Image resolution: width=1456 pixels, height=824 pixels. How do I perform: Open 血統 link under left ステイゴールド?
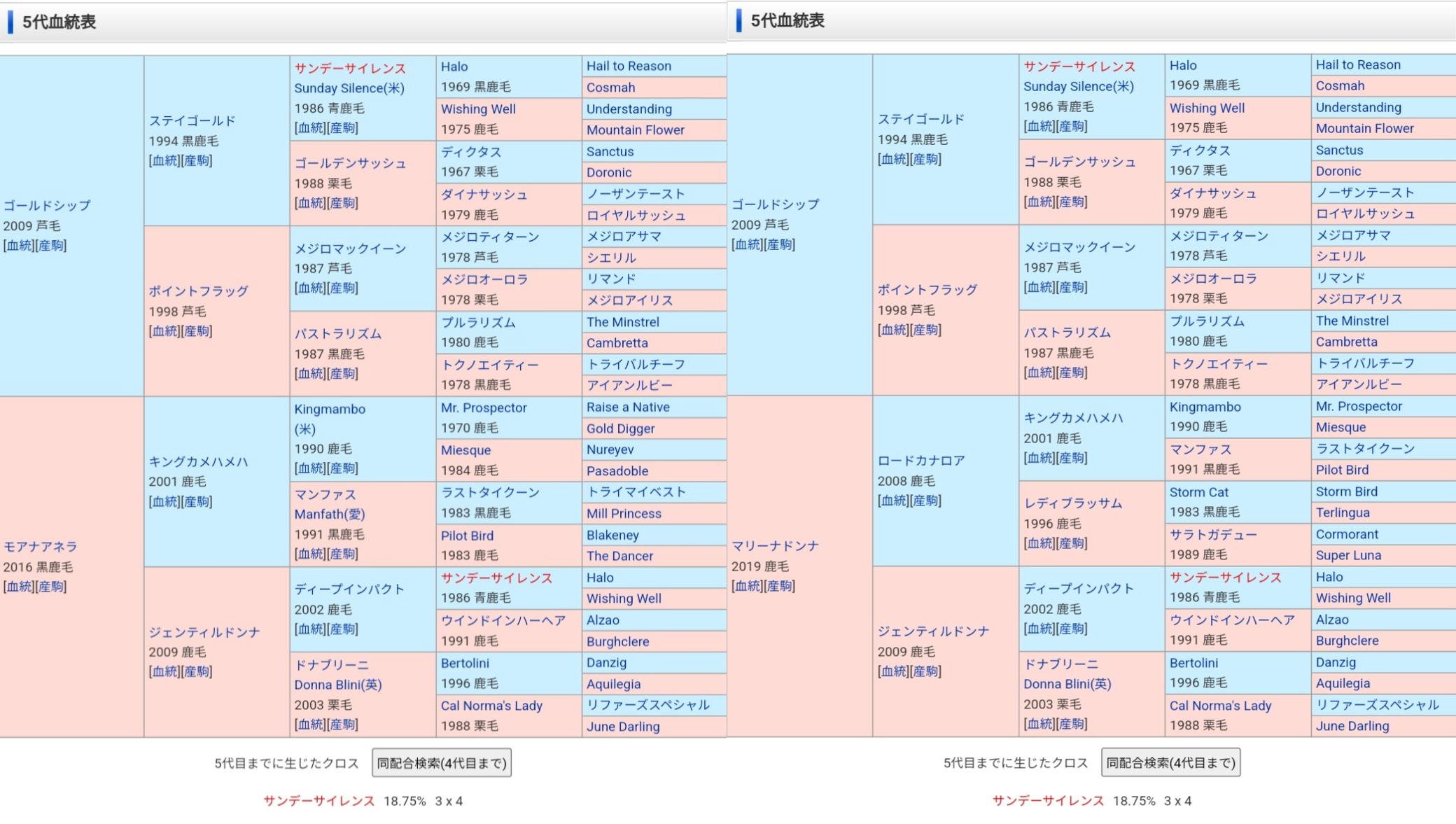pos(165,160)
